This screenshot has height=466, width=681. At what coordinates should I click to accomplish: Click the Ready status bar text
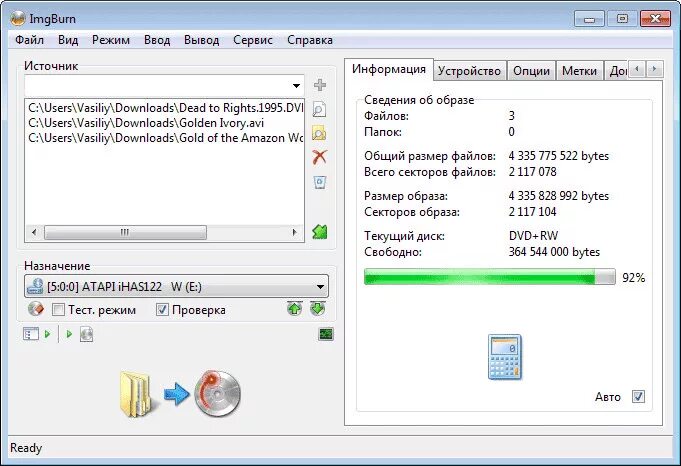(x=26, y=448)
